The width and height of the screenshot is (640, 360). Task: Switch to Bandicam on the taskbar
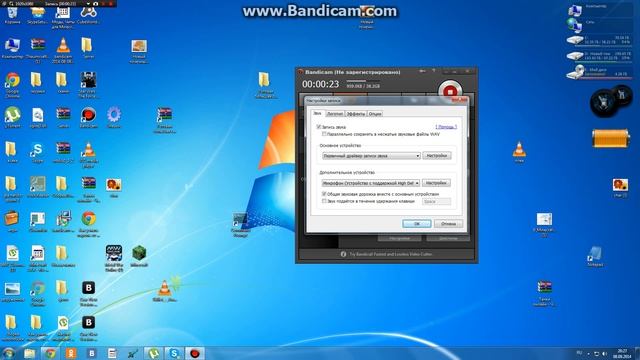(x=195, y=353)
